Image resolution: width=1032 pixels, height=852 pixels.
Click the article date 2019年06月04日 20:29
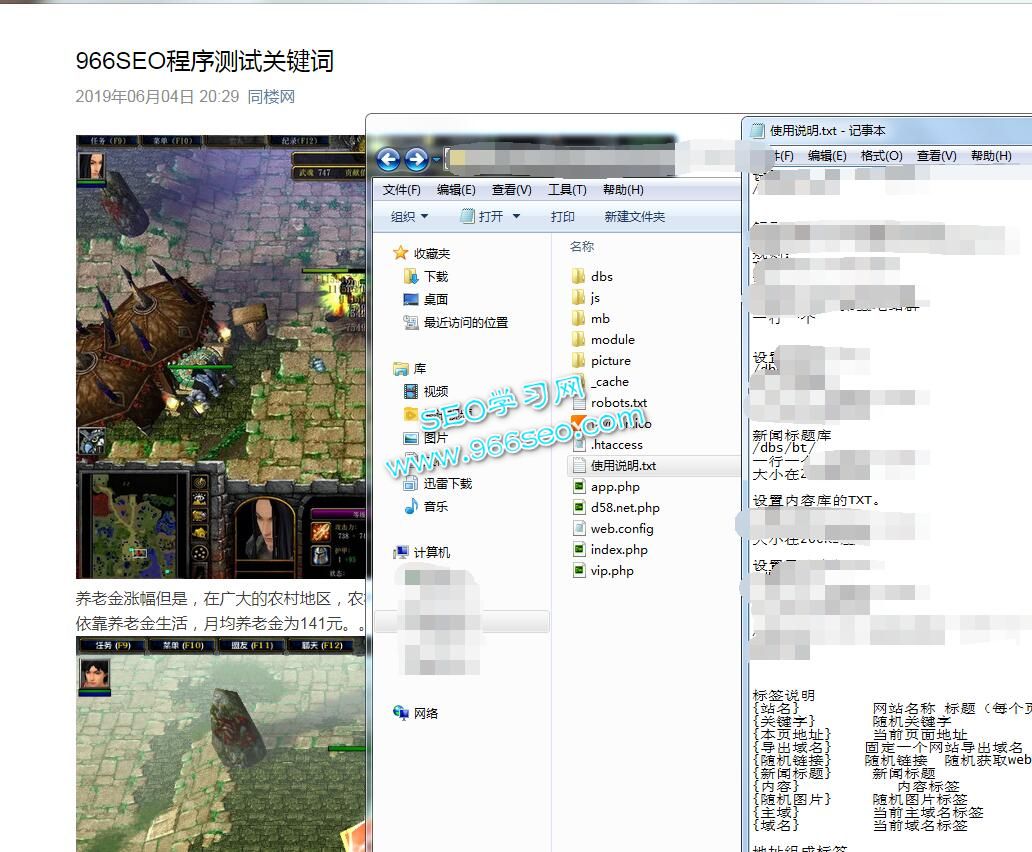coord(157,97)
